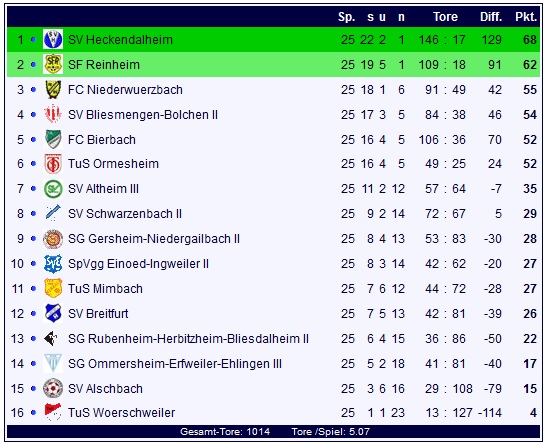
Task: Open the SV Bliesmengen-Bolchen II team name
Action: pyautogui.click(x=143, y=115)
